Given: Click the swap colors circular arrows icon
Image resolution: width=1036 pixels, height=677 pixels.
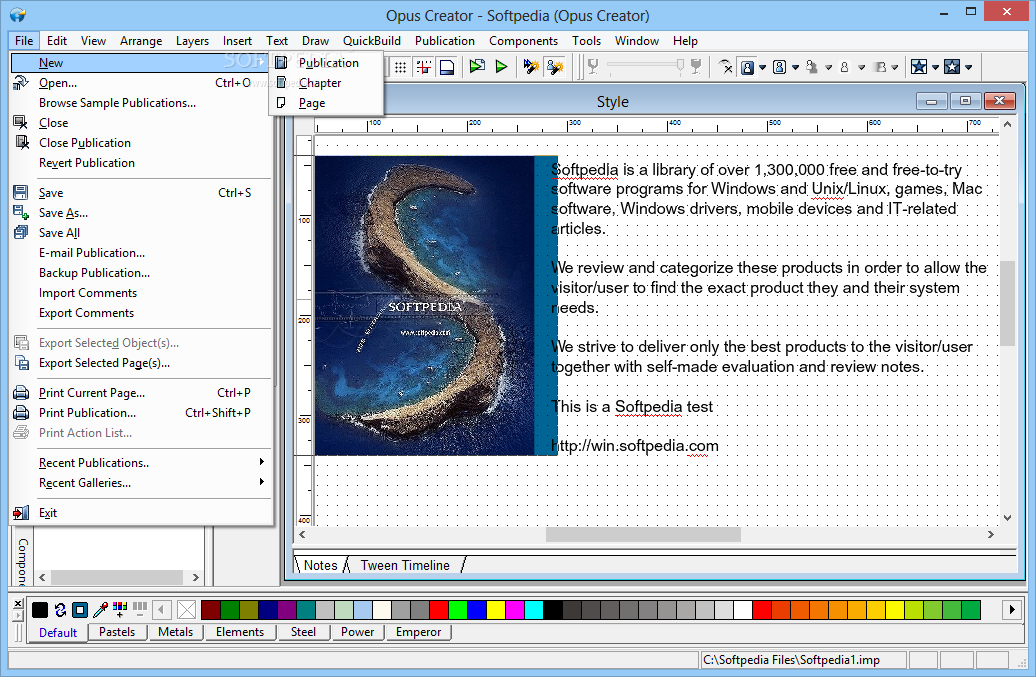Looking at the screenshot, I should pyautogui.click(x=60, y=610).
